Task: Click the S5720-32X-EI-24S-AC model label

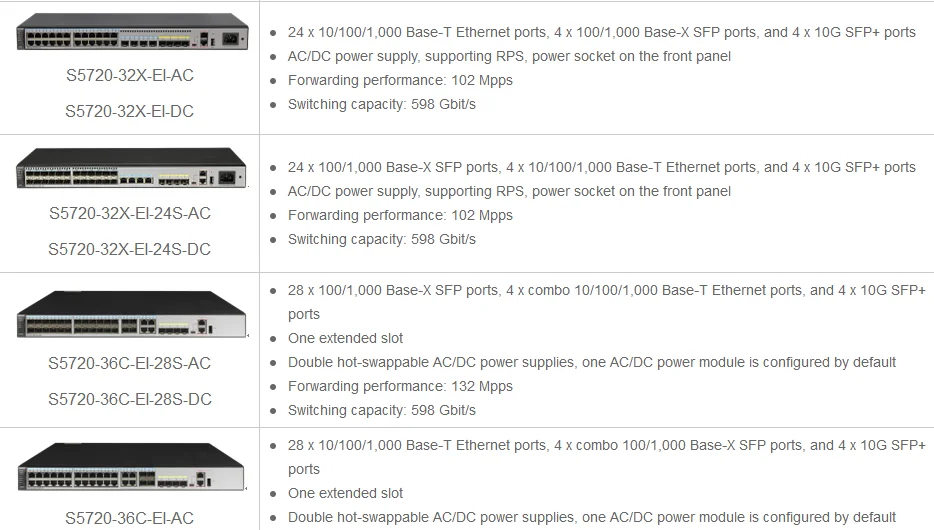Action: 130,213
